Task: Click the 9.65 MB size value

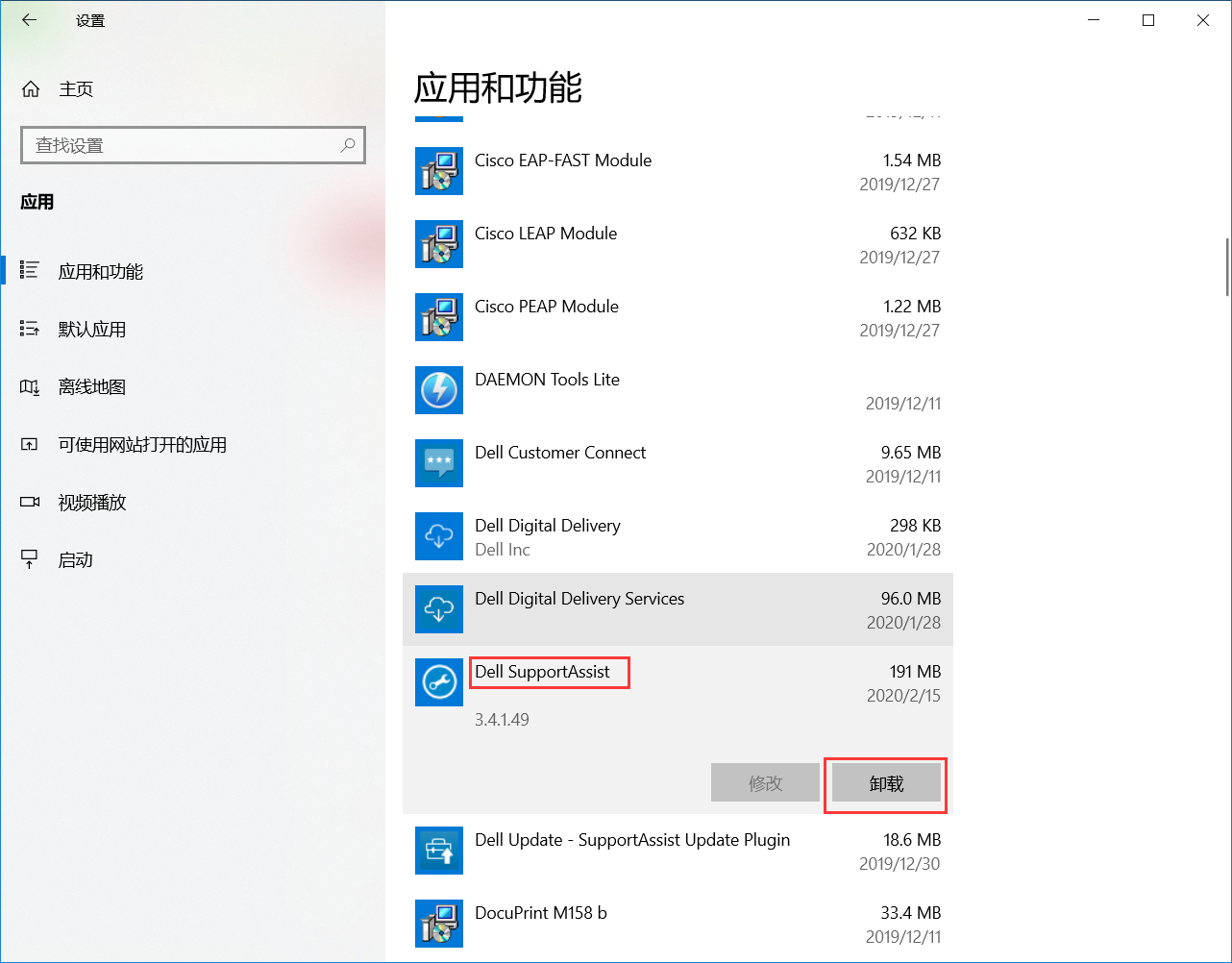Action: tap(911, 453)
